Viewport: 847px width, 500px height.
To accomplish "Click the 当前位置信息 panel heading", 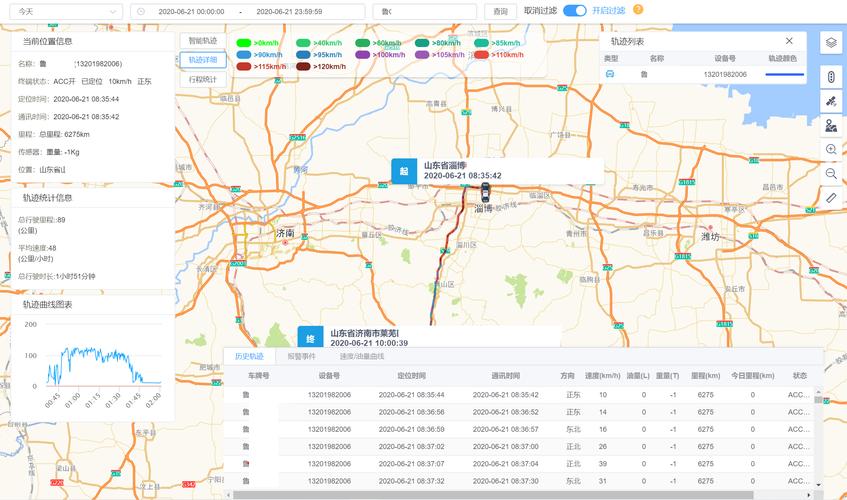I will (x=48, y=42).
